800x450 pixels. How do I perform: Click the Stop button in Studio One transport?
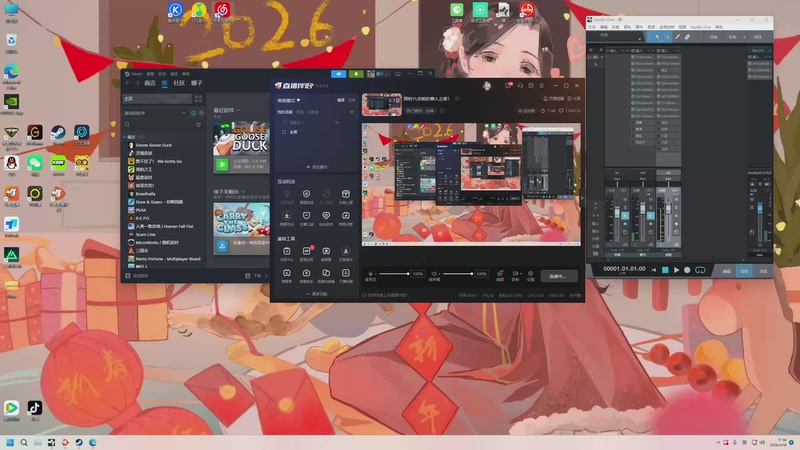(665, 270)
